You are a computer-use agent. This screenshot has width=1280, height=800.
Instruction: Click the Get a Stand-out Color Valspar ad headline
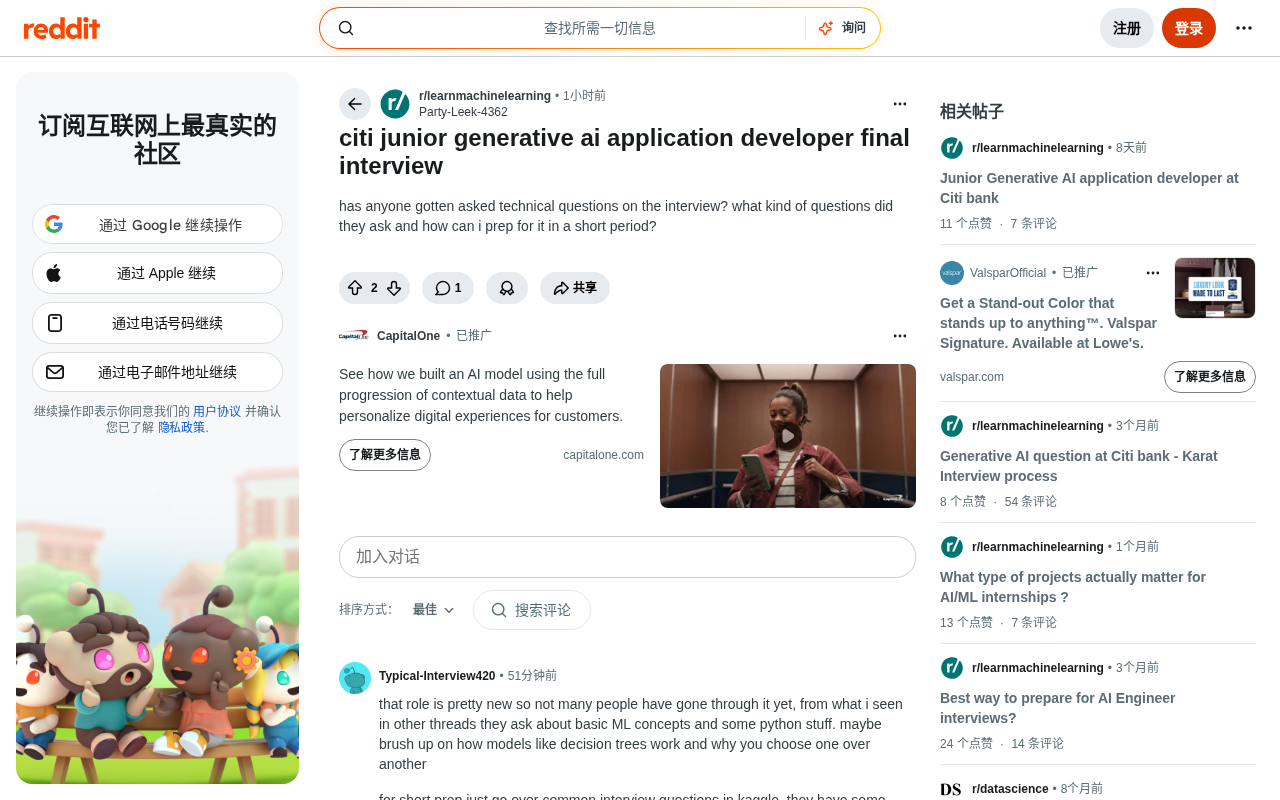point(1048,323)
